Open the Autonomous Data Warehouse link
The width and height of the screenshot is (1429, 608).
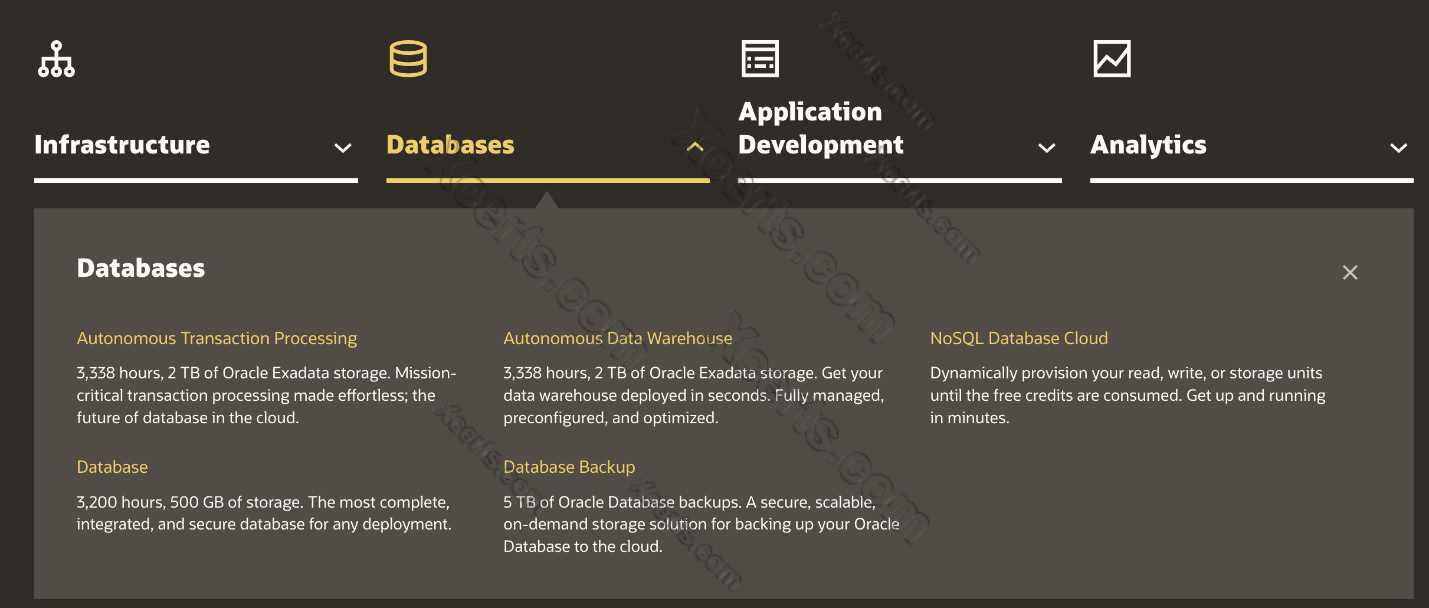coord(618,338)
